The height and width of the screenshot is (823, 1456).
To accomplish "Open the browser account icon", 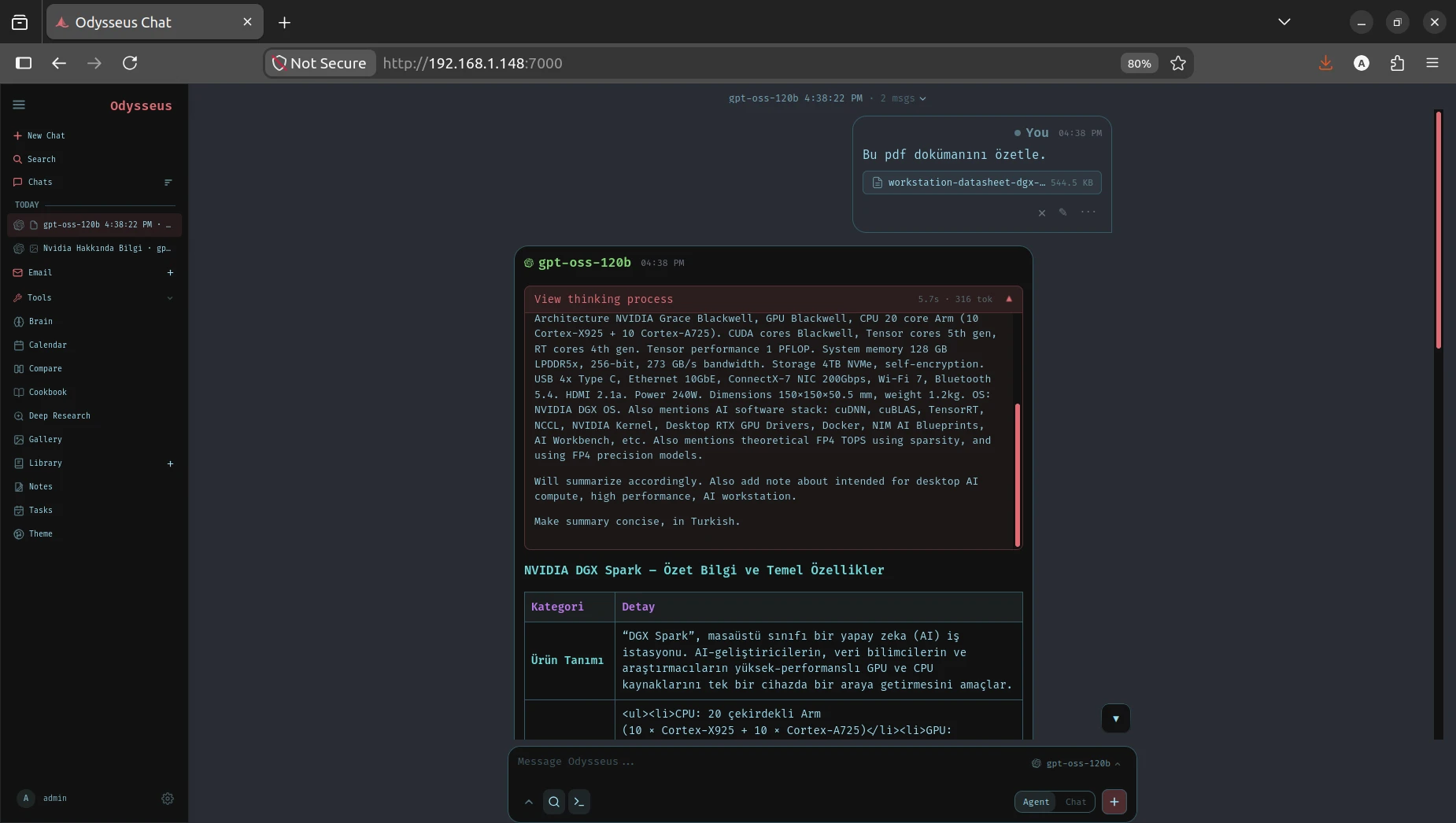I will coord(1362,63).
